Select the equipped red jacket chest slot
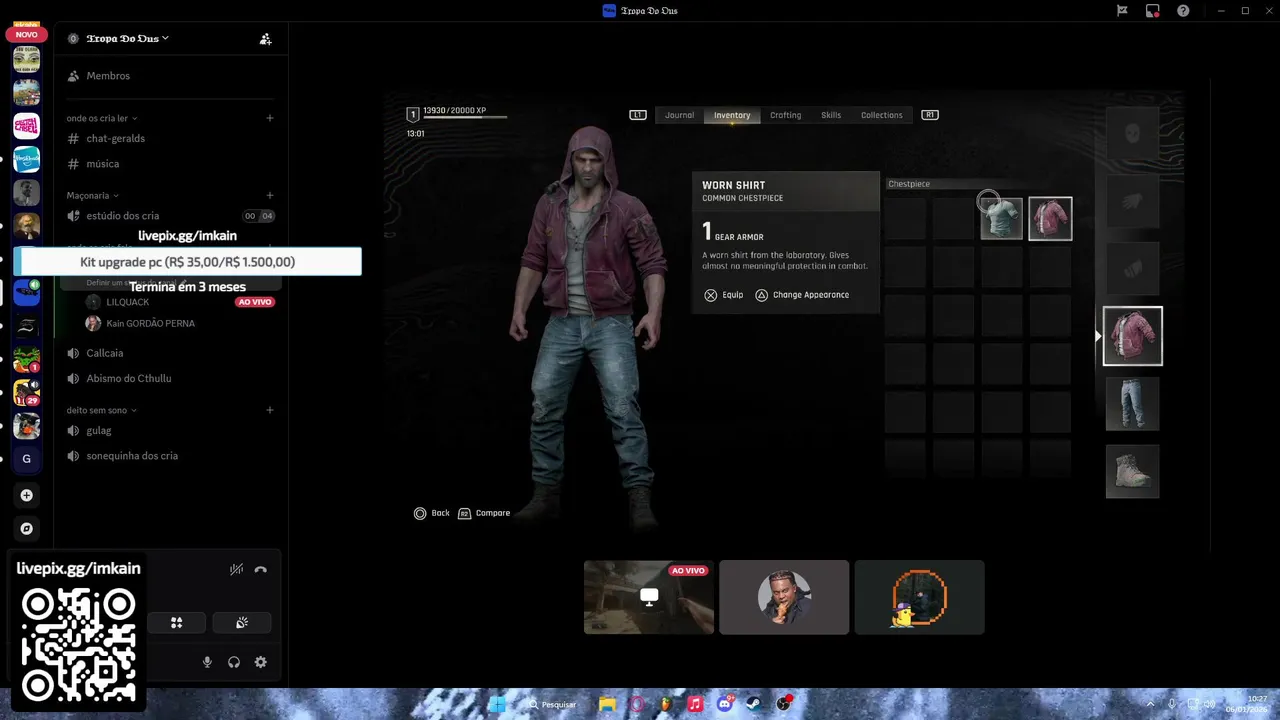 (1132, 336)
